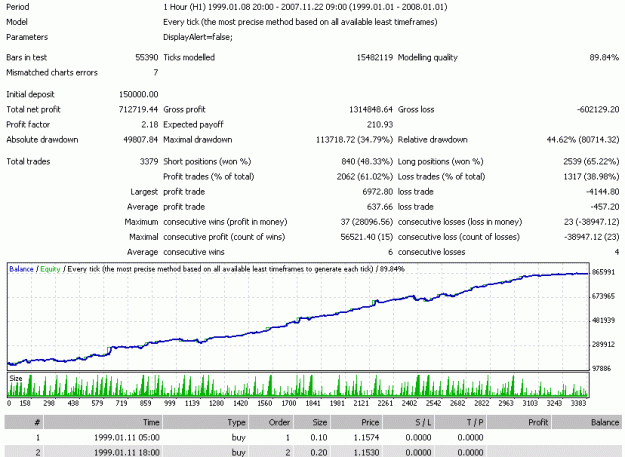This screenshot has height=457, width=625.
Task: Select the Profit factor value 2.18
Action: click(x=149, y=124)
